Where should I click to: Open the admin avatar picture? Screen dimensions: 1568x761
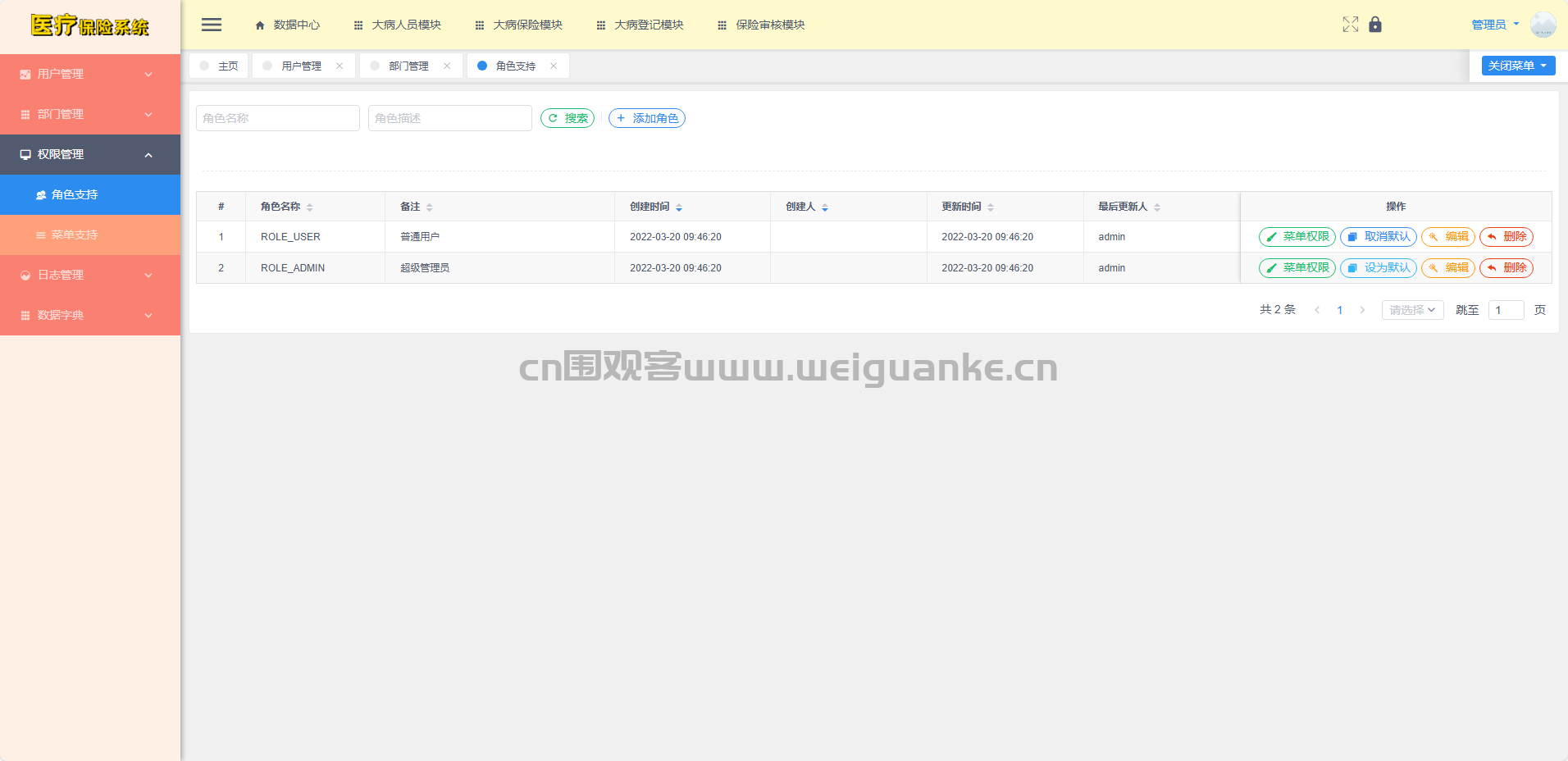[x=1543, y=25]
